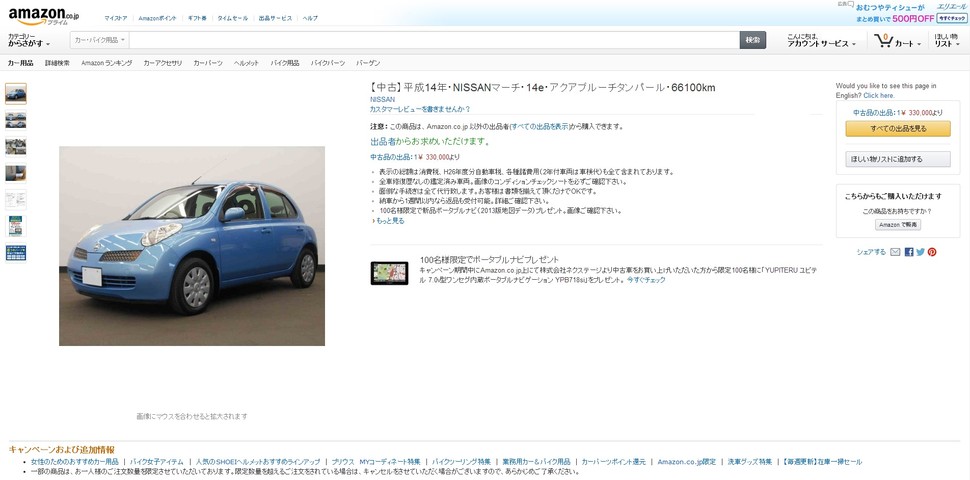The image size is (970, 480).
Task: Open 洗車グッズ特集 link
Action: [x=750, y=462]
